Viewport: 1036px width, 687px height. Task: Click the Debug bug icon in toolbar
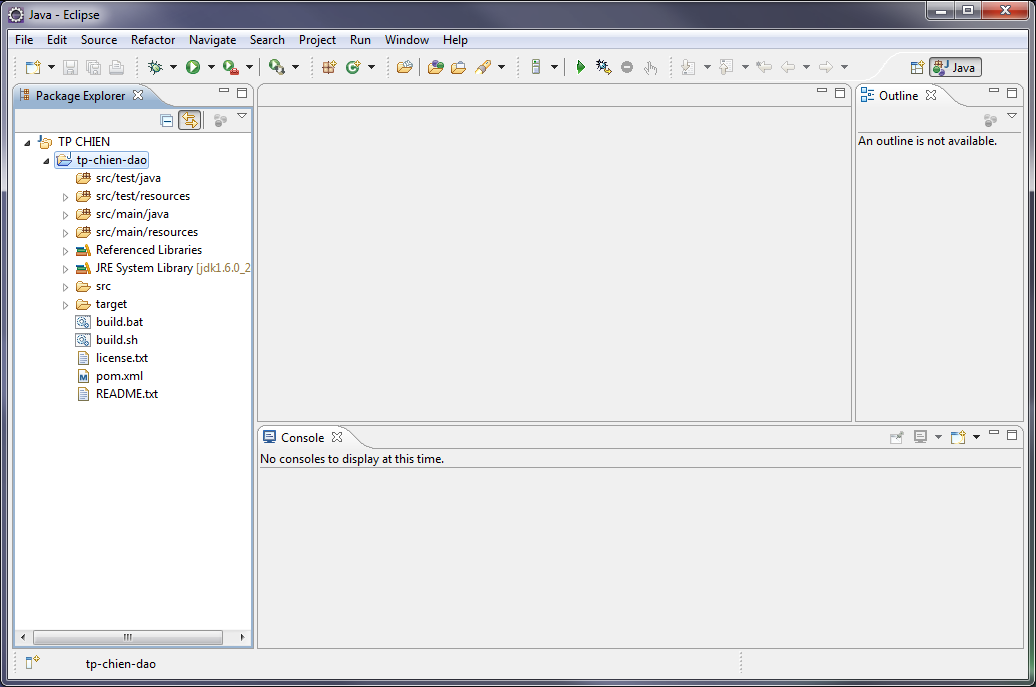(x=154, y=67)
